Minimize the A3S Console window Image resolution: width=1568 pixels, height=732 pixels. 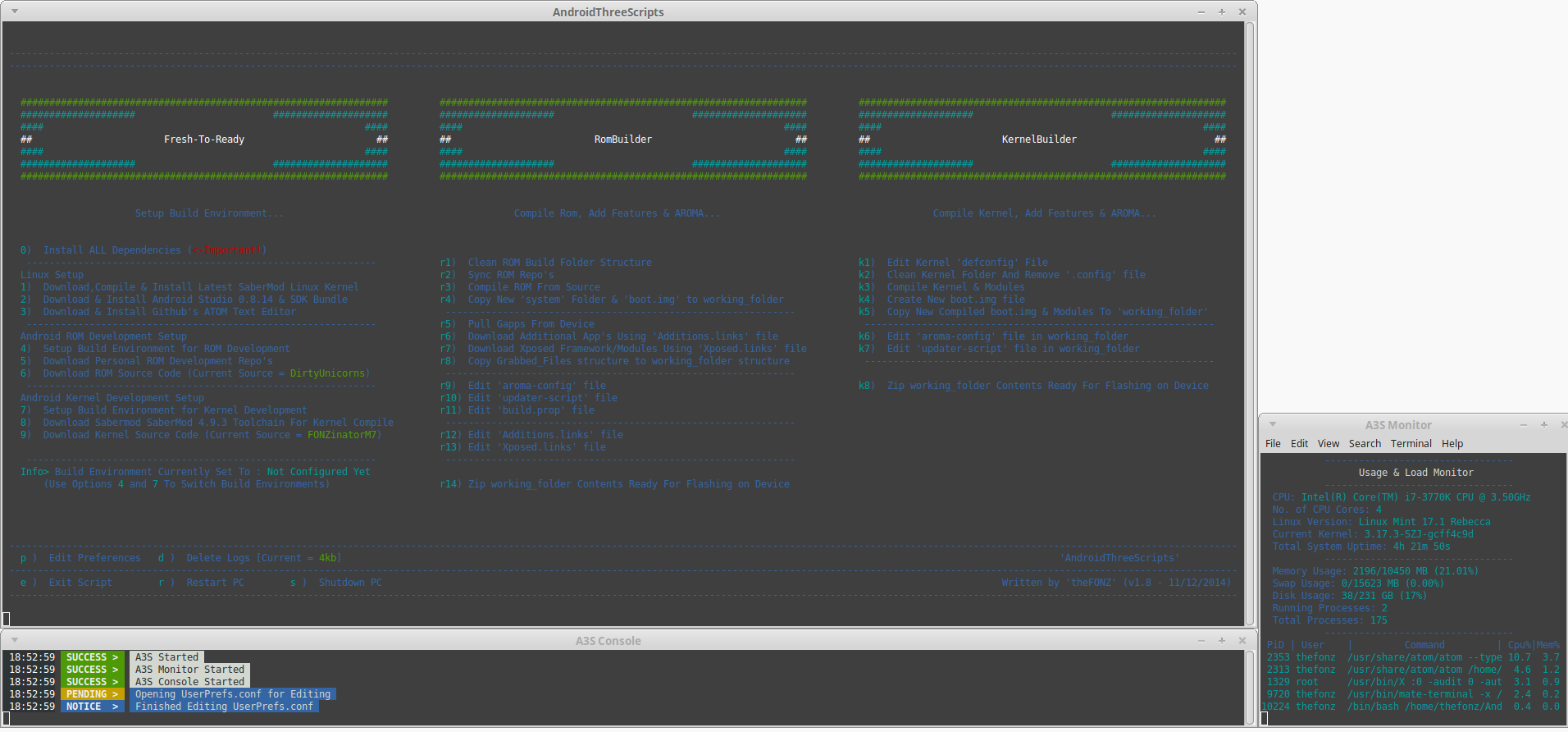[x=1201, y=640]
